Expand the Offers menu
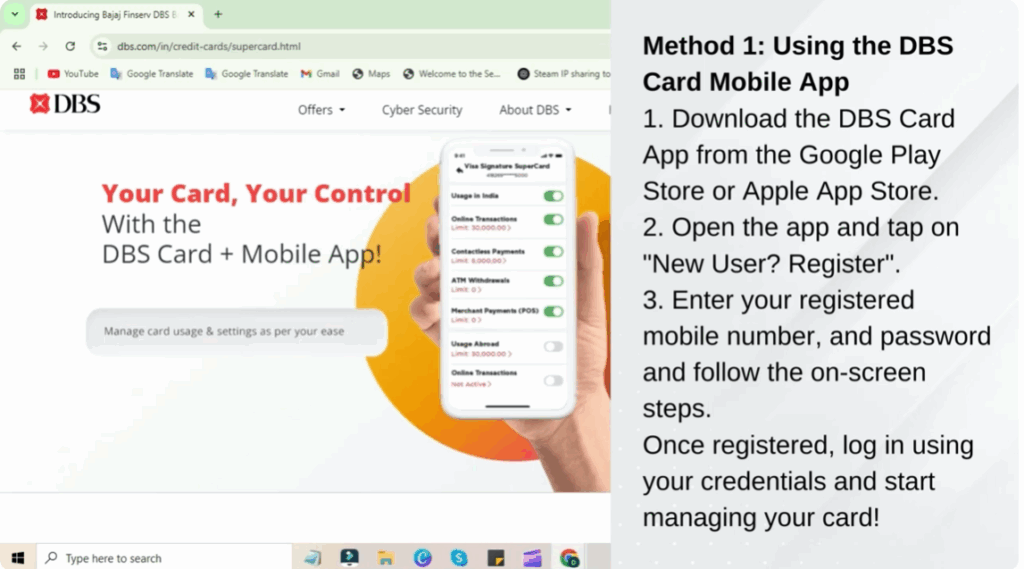Viewport: 1024px width, 569px height. 321,110
